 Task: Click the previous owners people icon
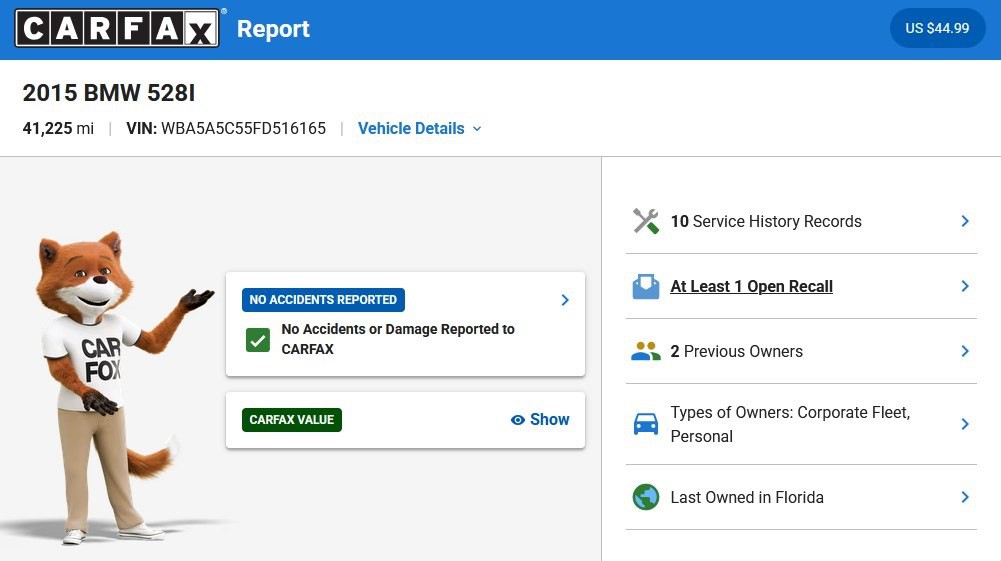(x=645, y=352)
